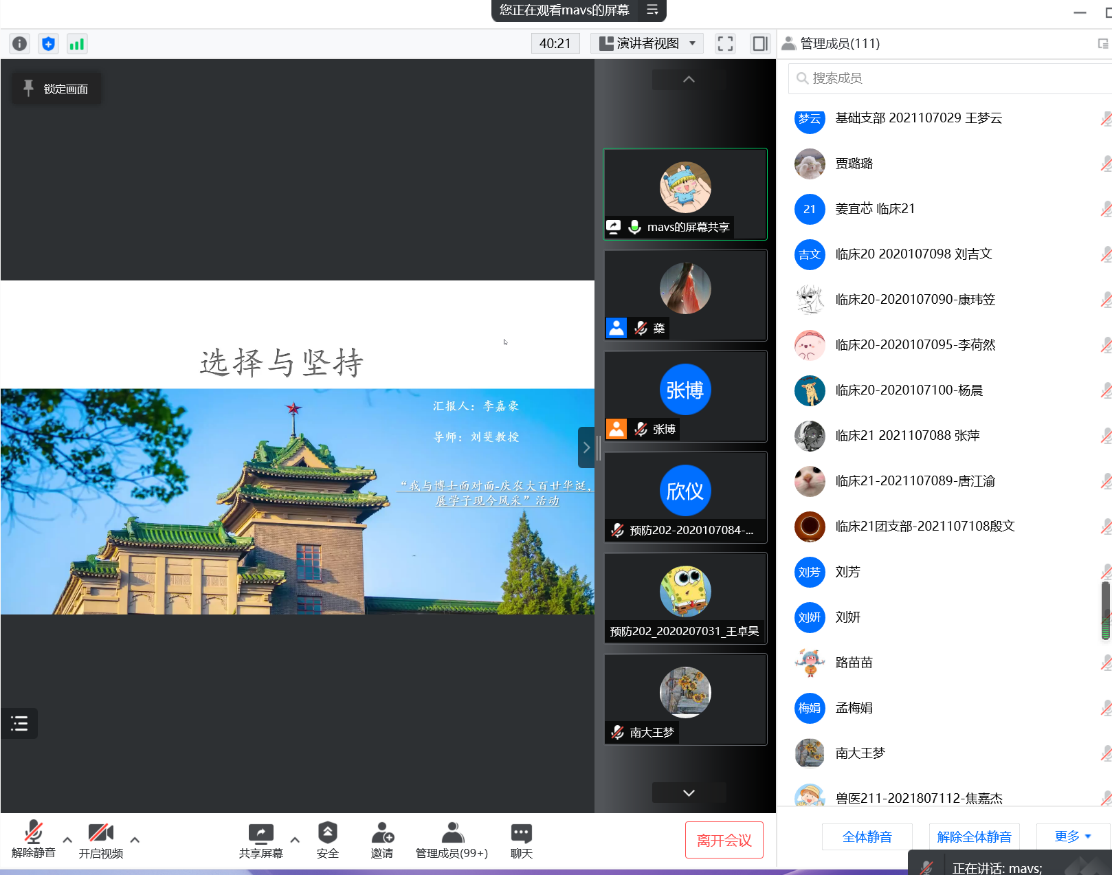Toggle the side panel layout button
Viewport: 1112px width, 875px height.
tap(760, 44)
